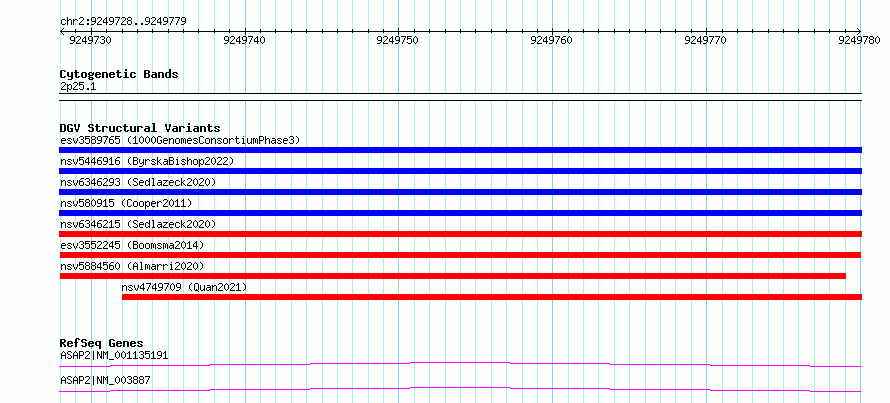Click ruler position 9249780
Viewport: 890px width, 403px height.
(x=859, y=40)
